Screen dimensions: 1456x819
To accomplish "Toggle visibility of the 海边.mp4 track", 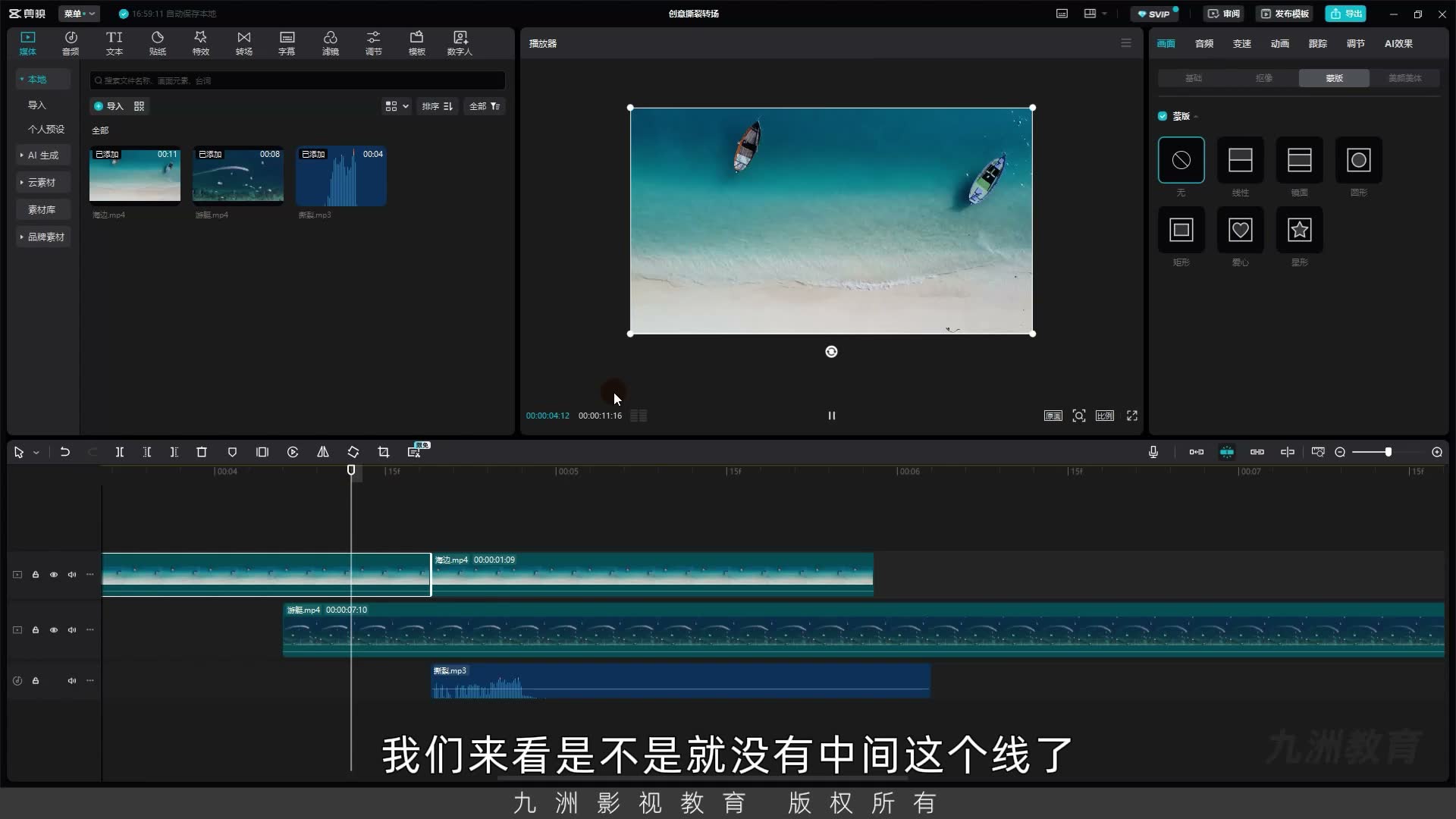I will coord(54,575).
